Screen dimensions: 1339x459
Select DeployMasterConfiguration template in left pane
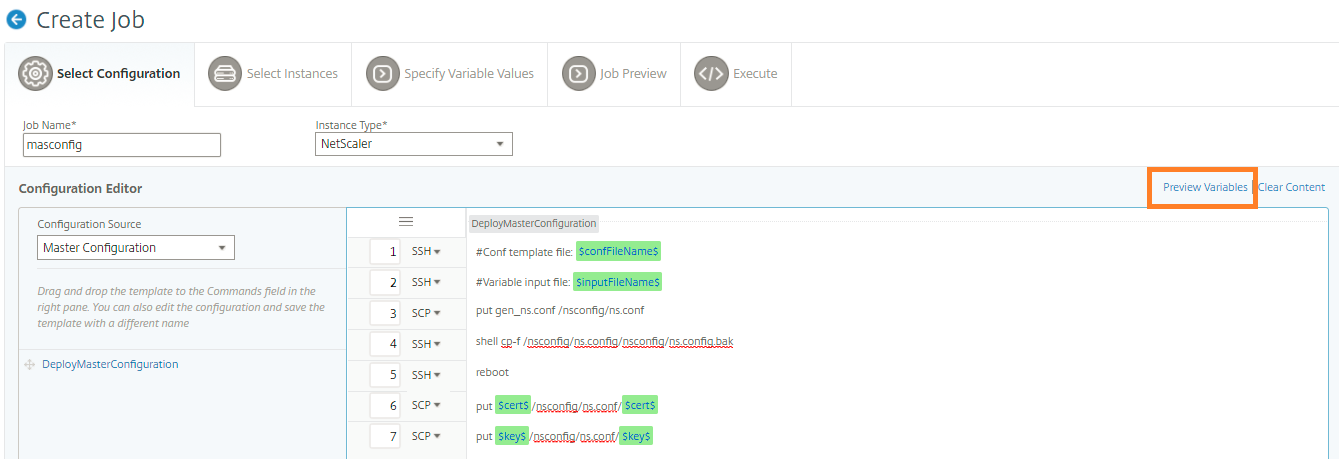110,365
